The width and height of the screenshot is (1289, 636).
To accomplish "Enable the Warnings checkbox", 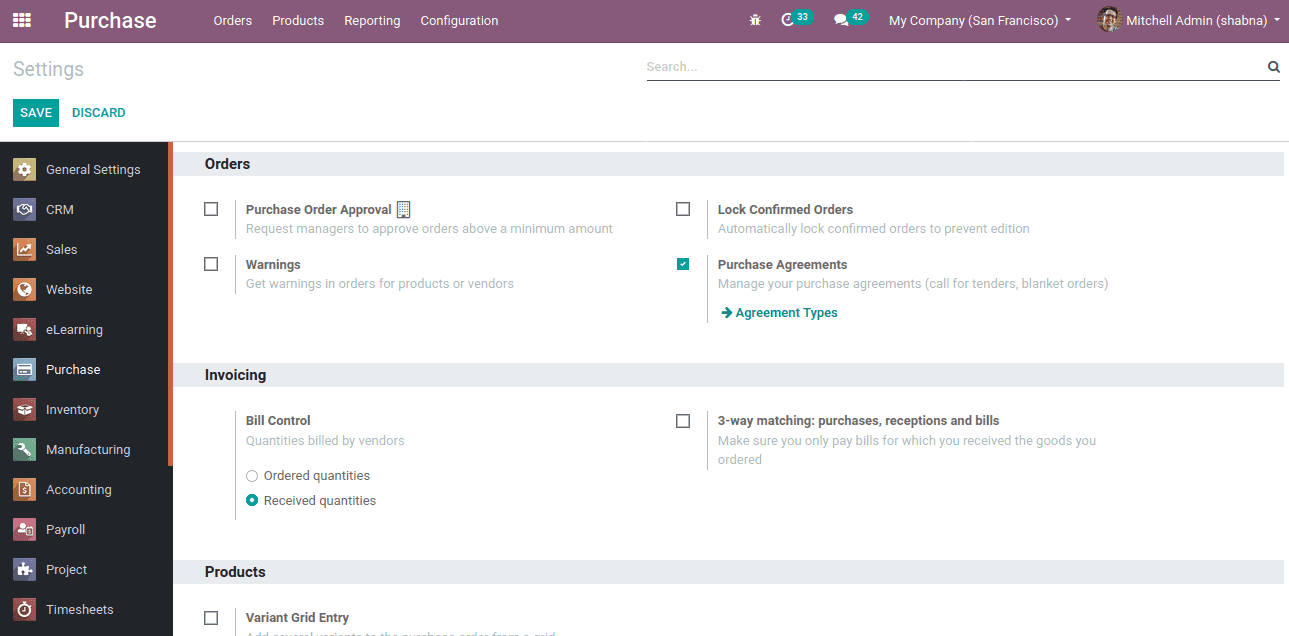I will pyautogui.click(x=211, y=264).
